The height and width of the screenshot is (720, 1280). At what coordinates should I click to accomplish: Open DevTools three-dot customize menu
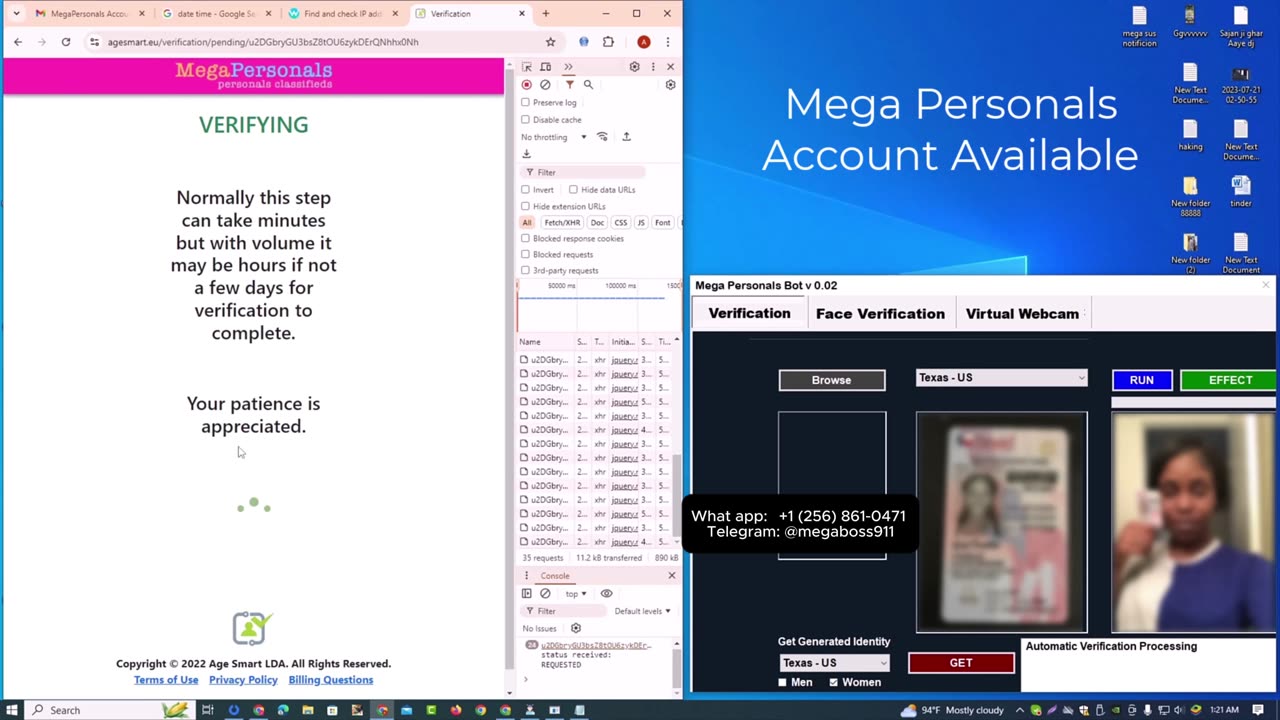pos(653,67)
